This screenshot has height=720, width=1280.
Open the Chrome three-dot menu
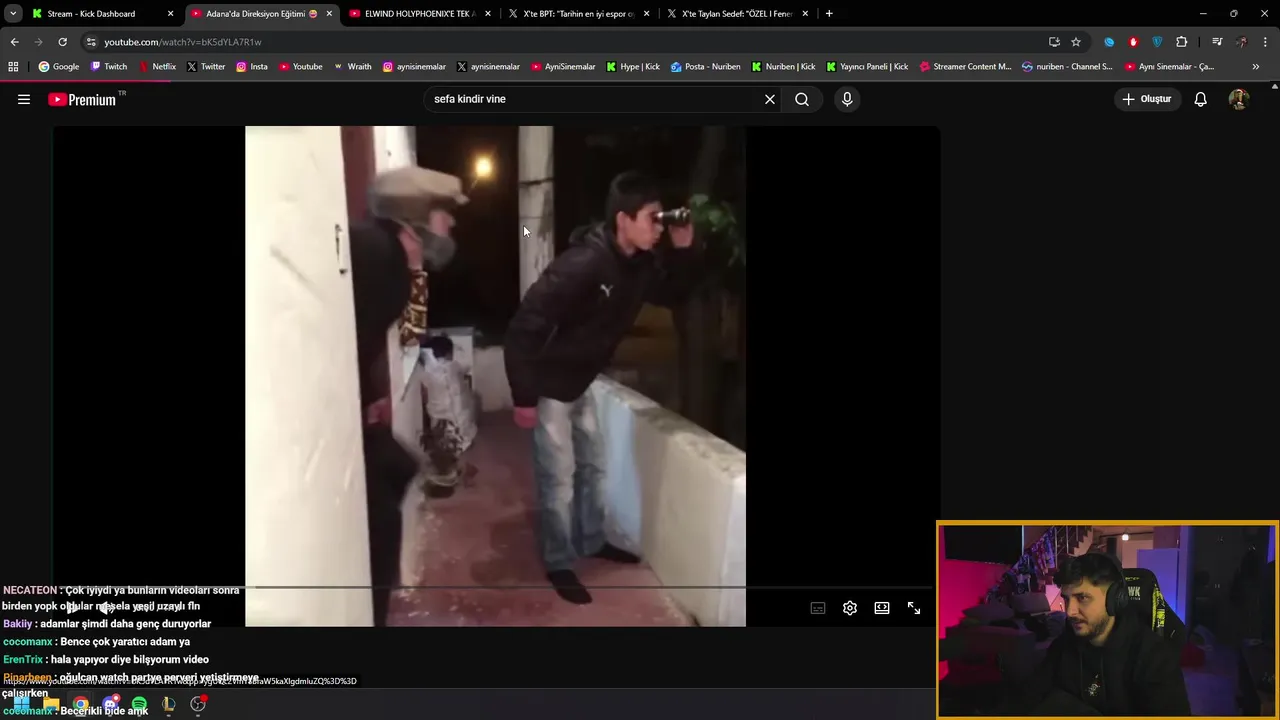1266,42
